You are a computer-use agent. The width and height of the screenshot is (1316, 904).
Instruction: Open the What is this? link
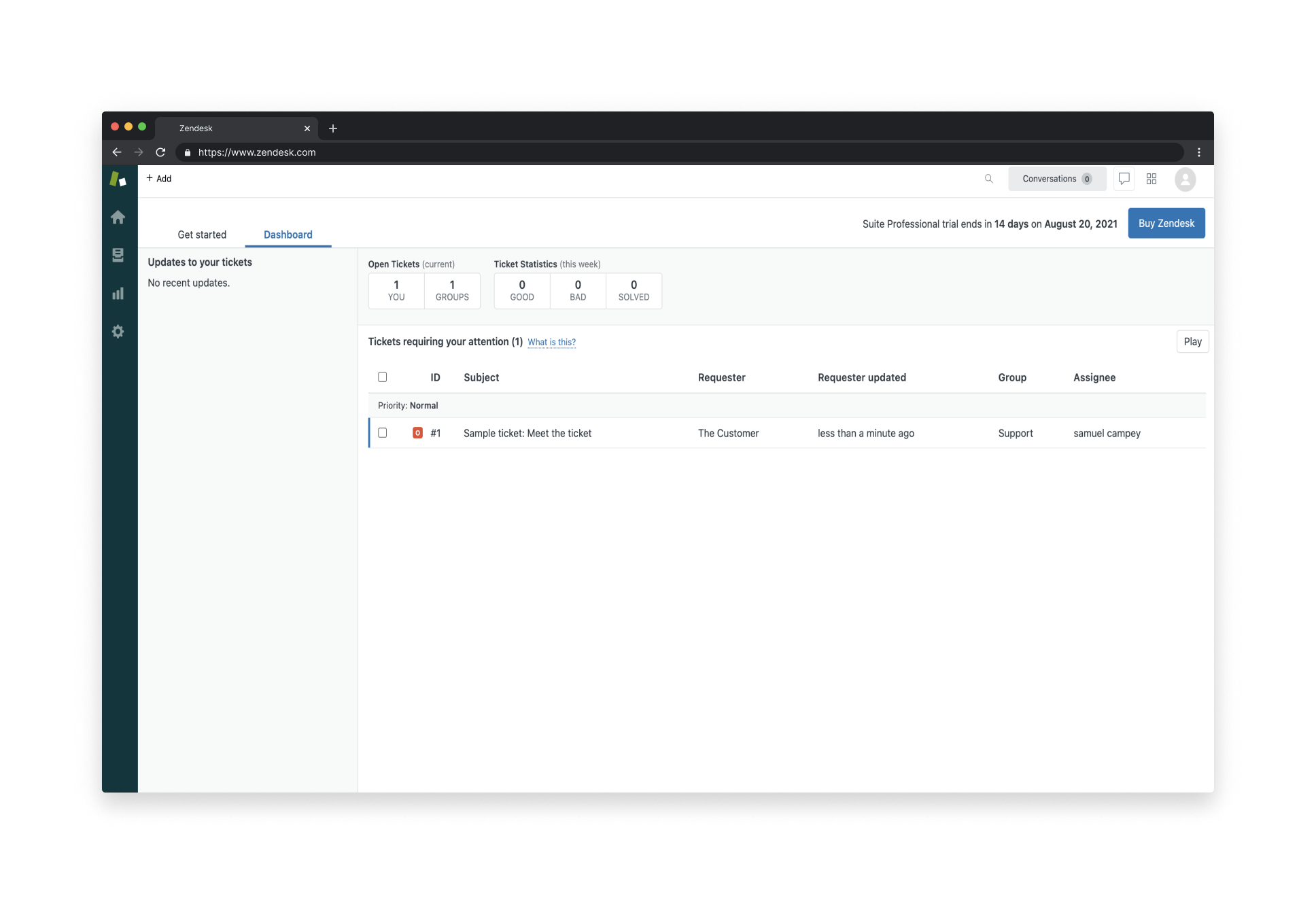551,343
